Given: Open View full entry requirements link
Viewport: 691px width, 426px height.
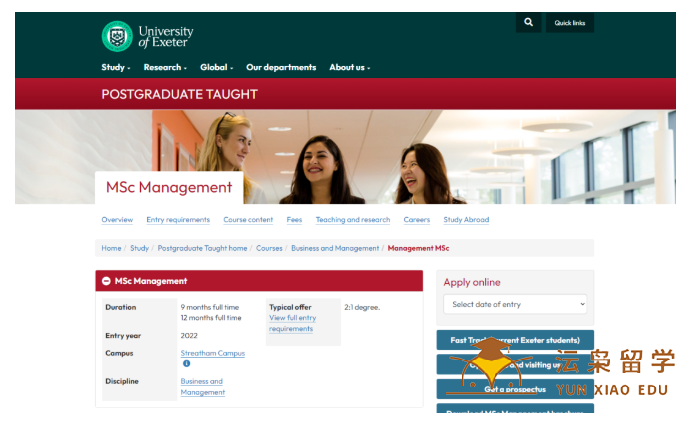Looking at the screenshot, I should [x=293, y=323].
